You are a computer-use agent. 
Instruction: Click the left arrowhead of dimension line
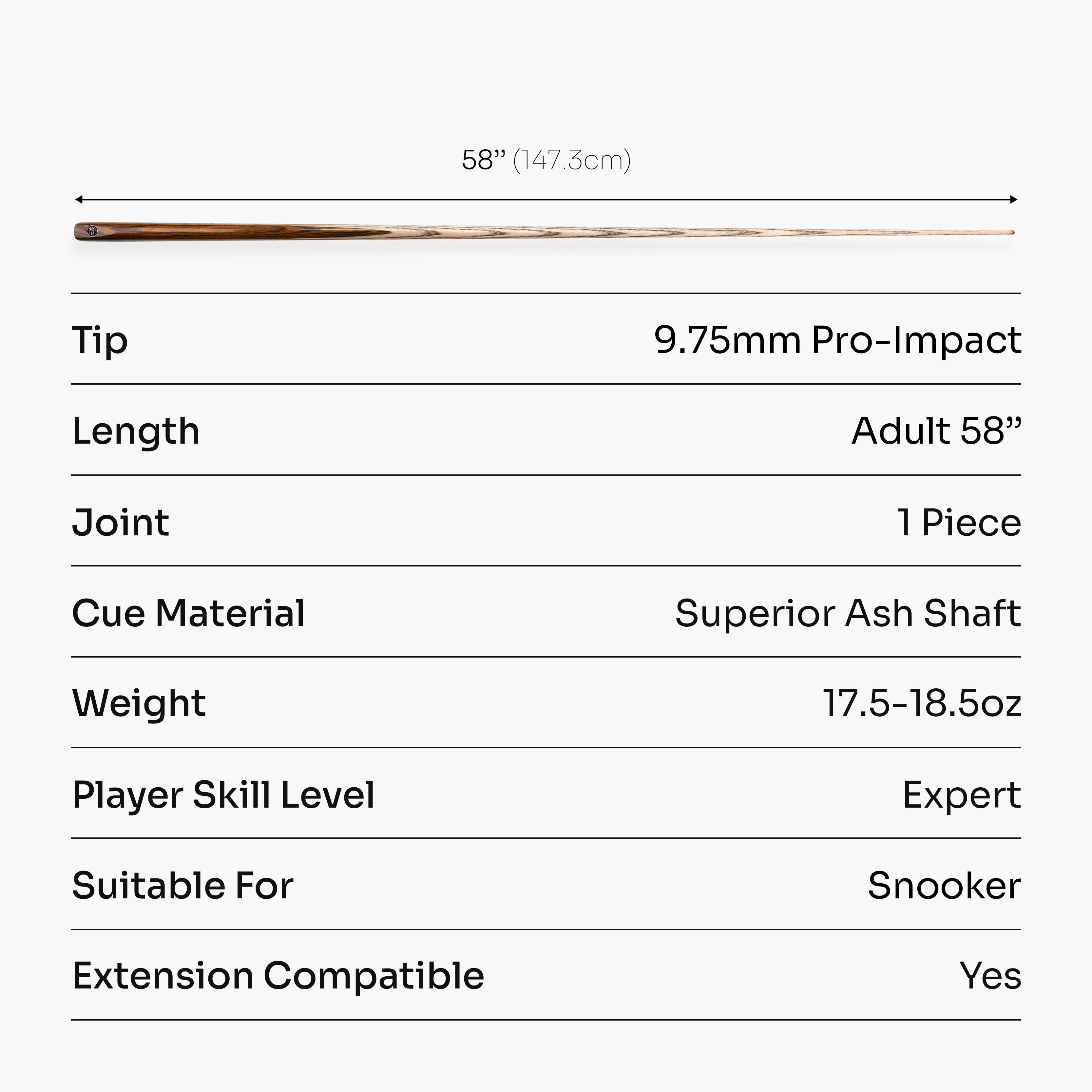coord(79,200)
